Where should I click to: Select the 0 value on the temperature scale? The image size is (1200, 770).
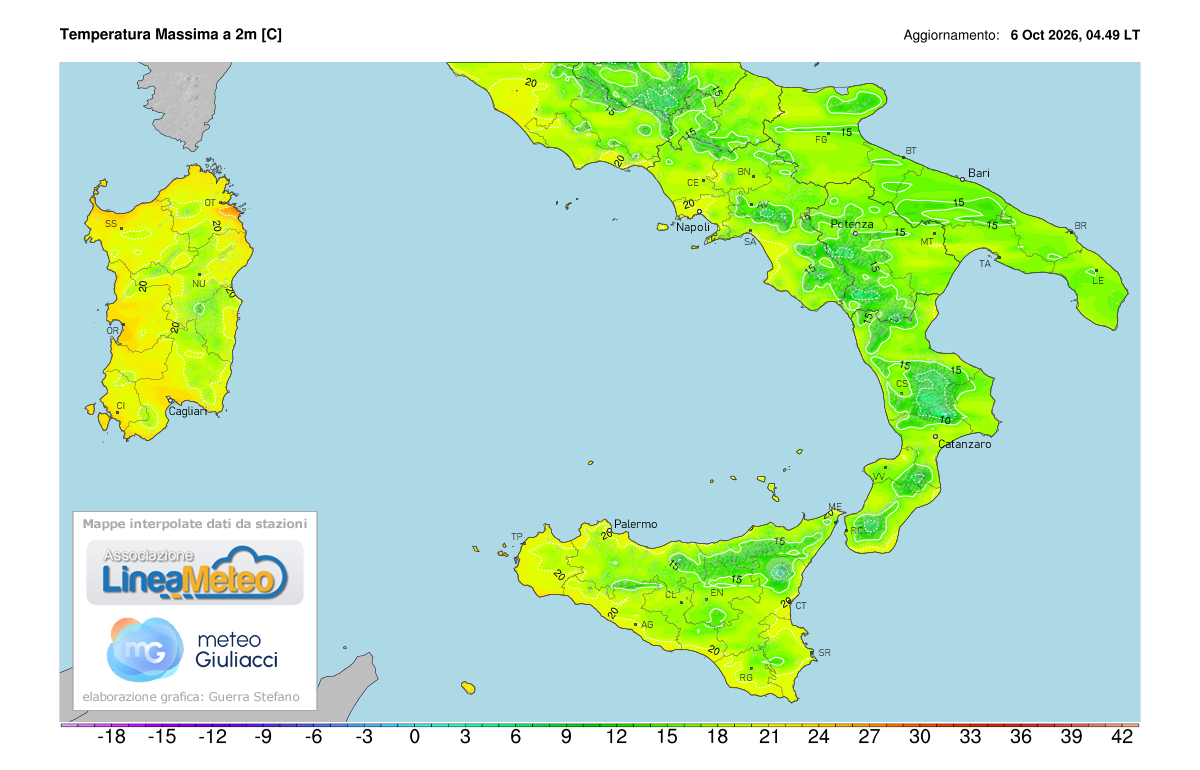pos(414,738)
